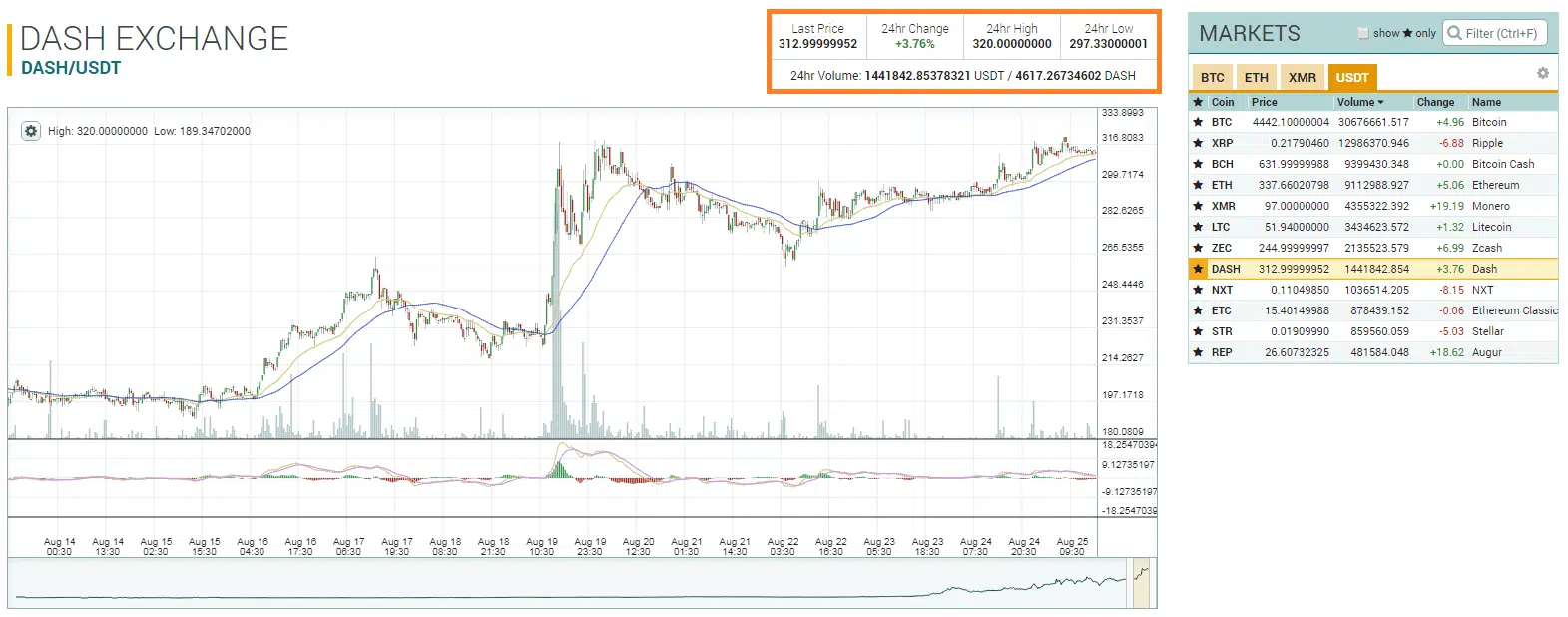This screenshot has width=1568, height=617.
Task: Click the chart High/Low readout text
Action: tap(149, 131)
